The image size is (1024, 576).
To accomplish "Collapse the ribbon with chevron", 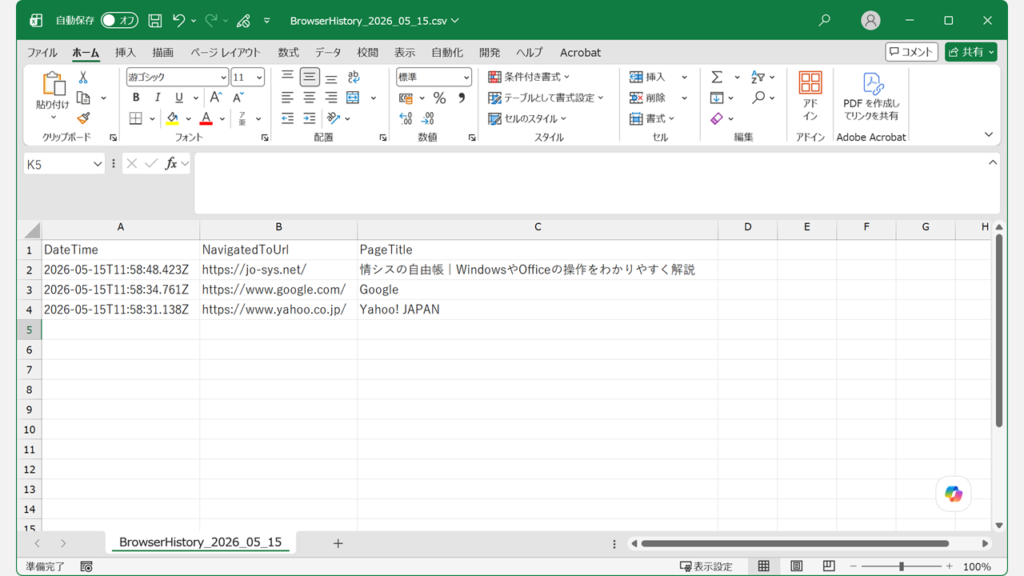I will pos(989,135).
